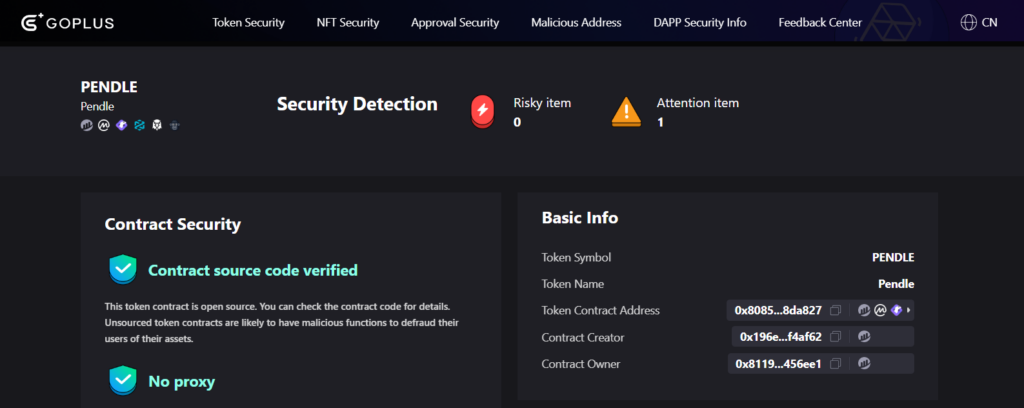Open Etherscan icon in Contract Owner row
This screenshot has width=1024, height=408.
pyautogui.click(x=864, y=364)
